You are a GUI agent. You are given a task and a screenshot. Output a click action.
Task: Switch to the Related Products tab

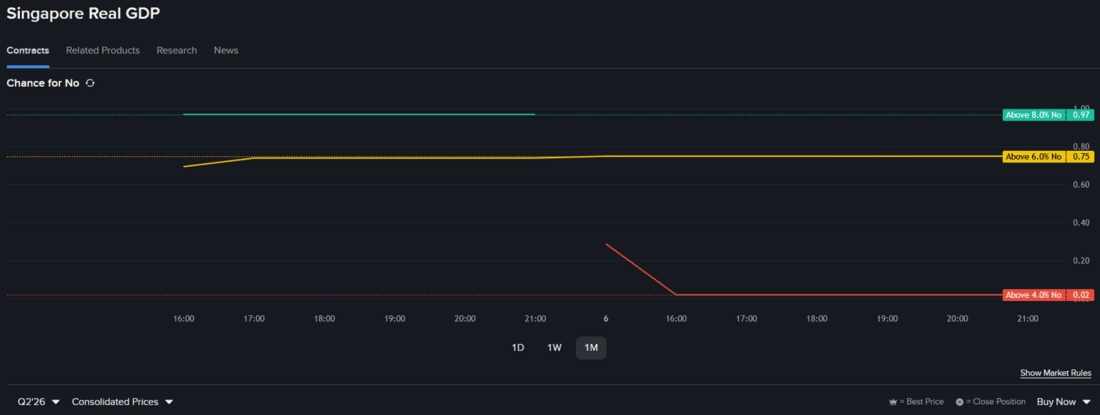tap(102, 50)
